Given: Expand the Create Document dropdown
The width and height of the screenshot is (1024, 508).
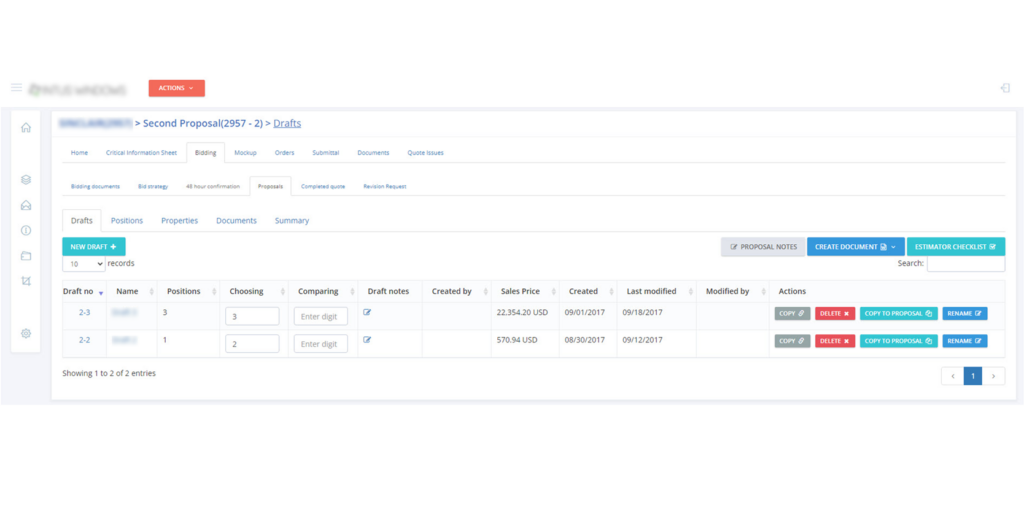Looking at the screenshot, I should point(855,246).
